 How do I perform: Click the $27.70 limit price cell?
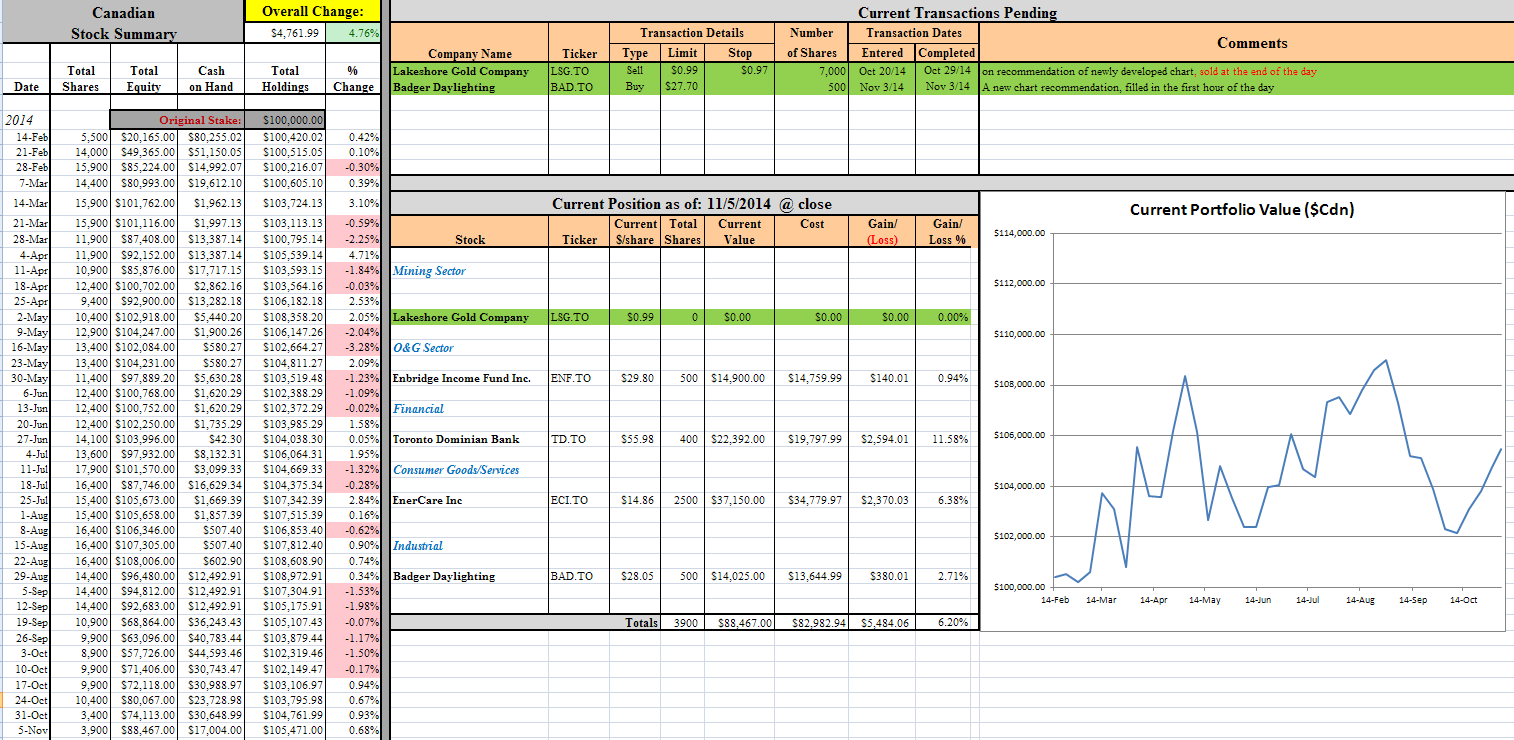[682, 87]
